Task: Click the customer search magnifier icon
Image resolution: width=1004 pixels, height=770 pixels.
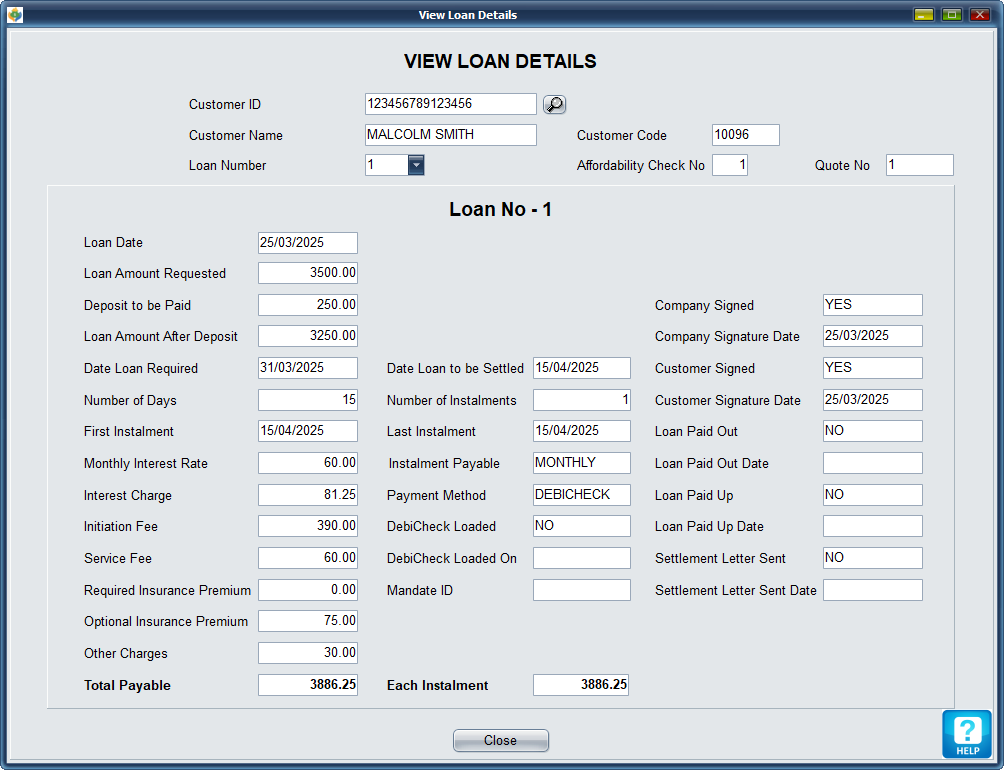Action: tap(554, 104)
